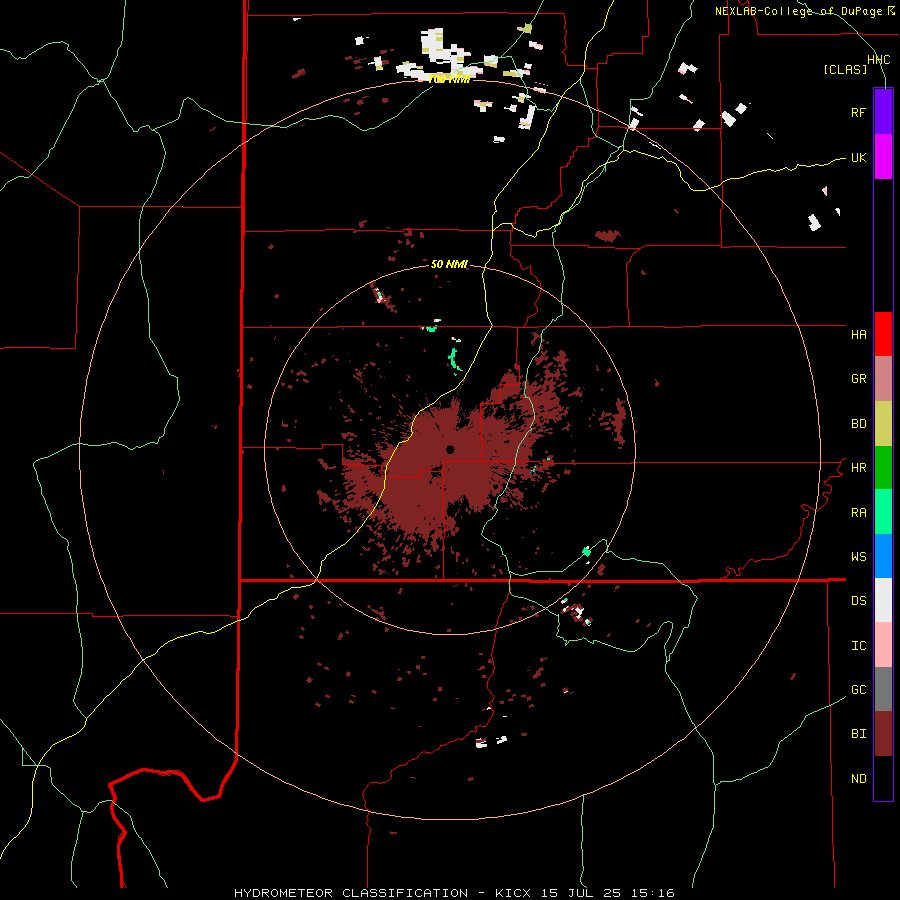Click the RA legend label
Viewport: 900px width, 900px height.
pyautogui.click(x=858, y=513)
